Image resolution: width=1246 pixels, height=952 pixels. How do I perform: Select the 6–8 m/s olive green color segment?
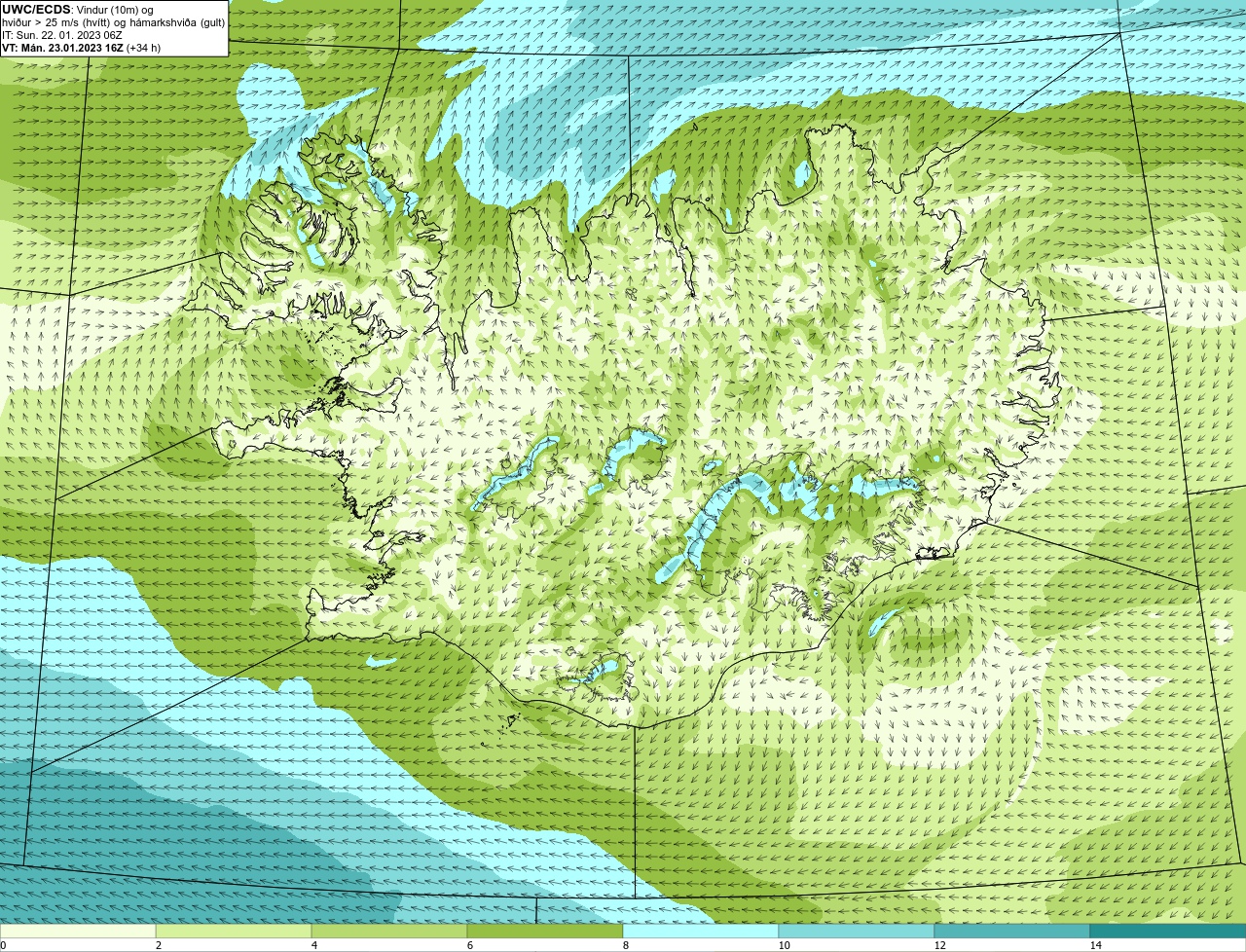pos(545,931)
